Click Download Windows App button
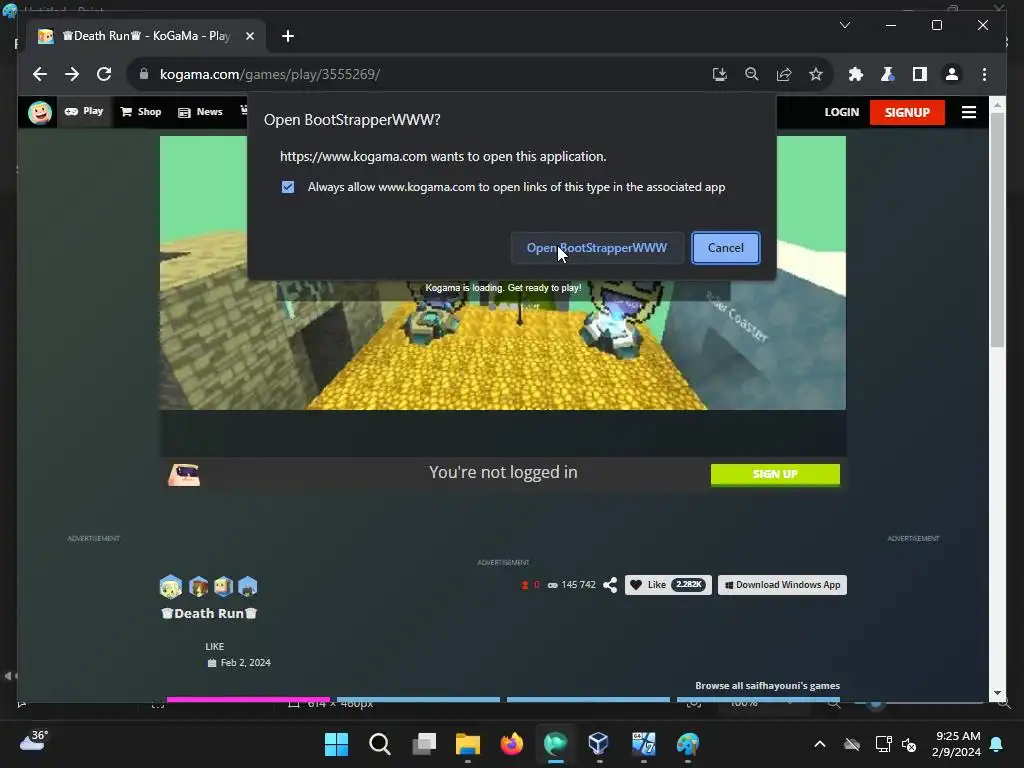Image resolution: width=1024 pixels, height=768 pixels. [x=782, y=584]
